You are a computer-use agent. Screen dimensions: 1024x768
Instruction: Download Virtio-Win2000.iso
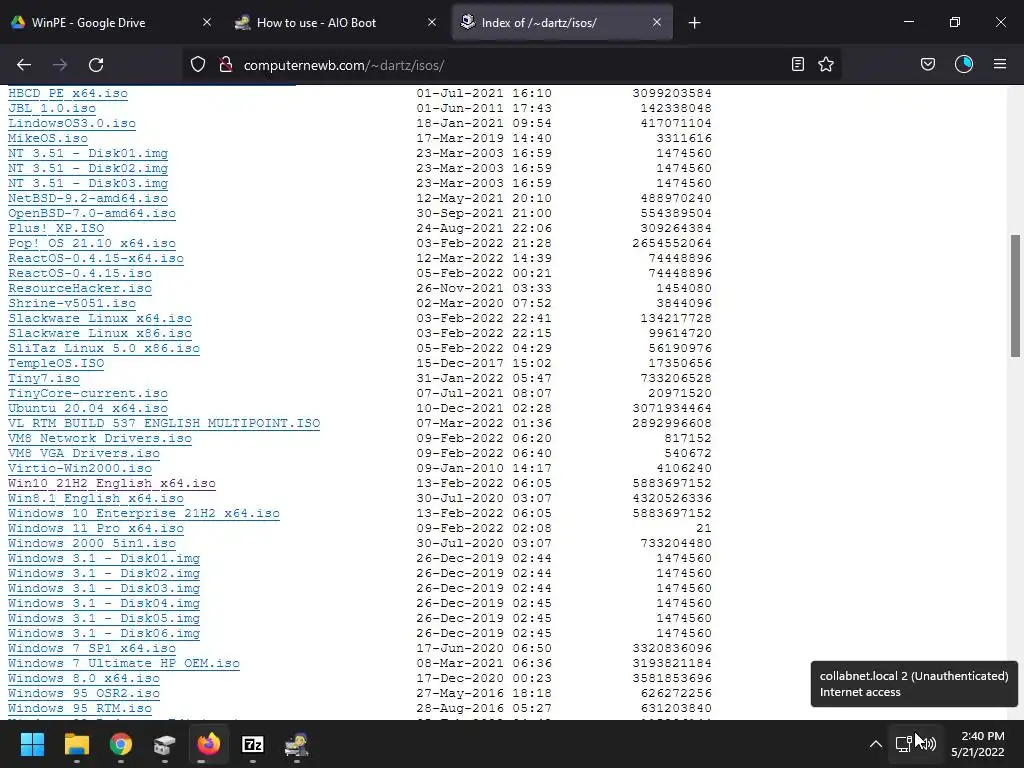pos(80,469)
